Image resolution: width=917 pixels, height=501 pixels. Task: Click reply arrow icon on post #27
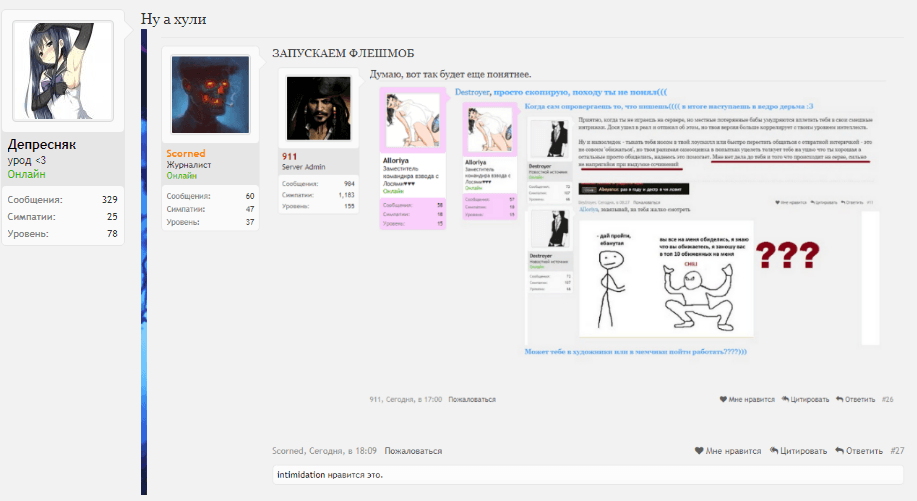pos(839,451)
